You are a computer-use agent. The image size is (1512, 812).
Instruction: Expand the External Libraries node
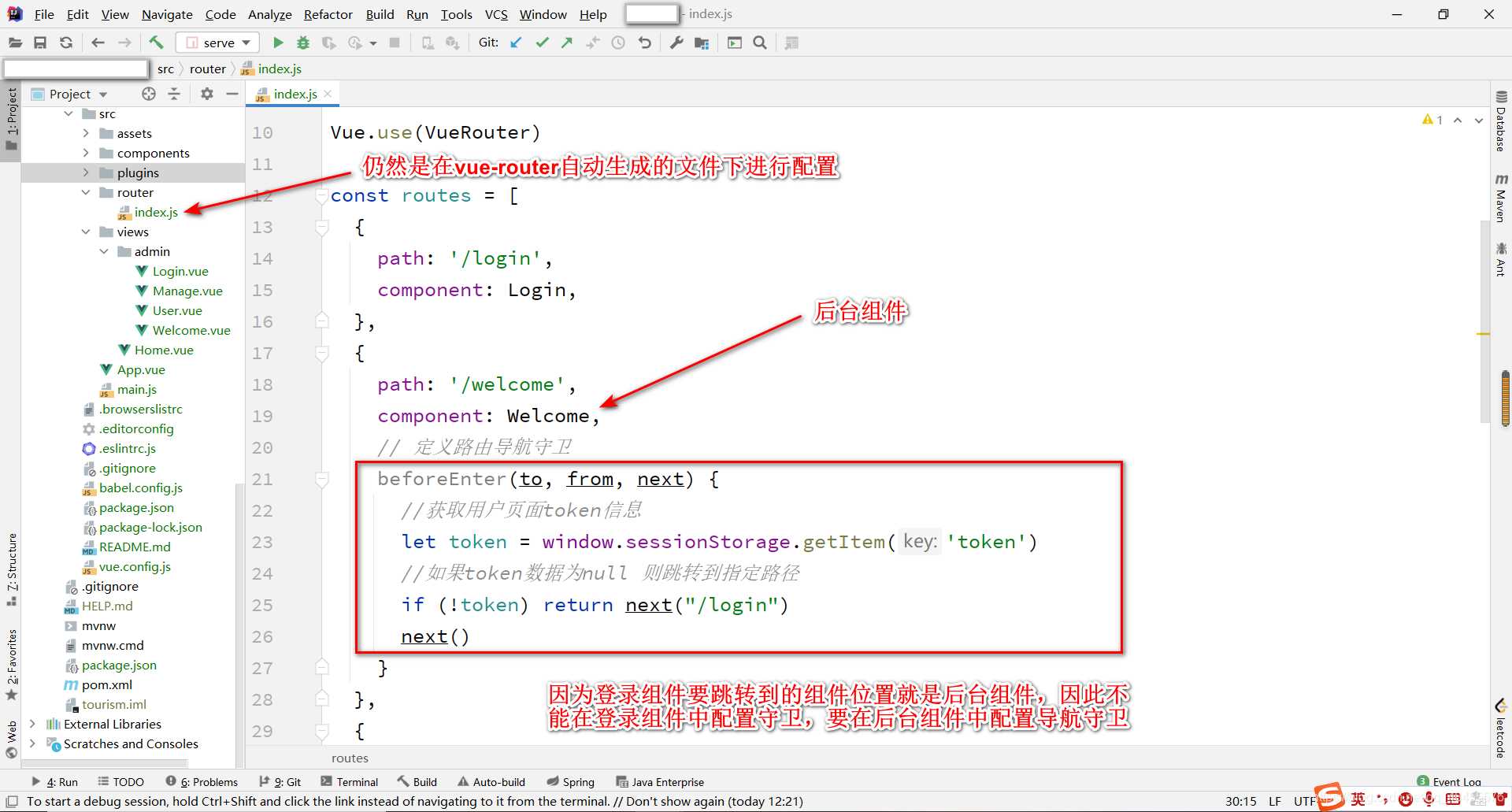pos(32,724)
